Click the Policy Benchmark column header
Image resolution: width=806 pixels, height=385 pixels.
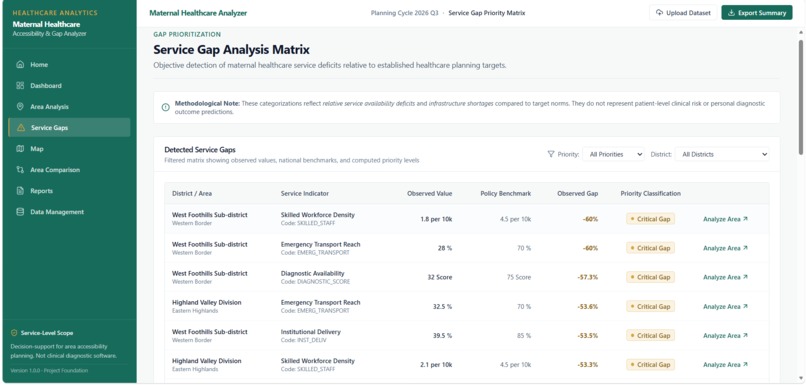(x=506, y=194)
